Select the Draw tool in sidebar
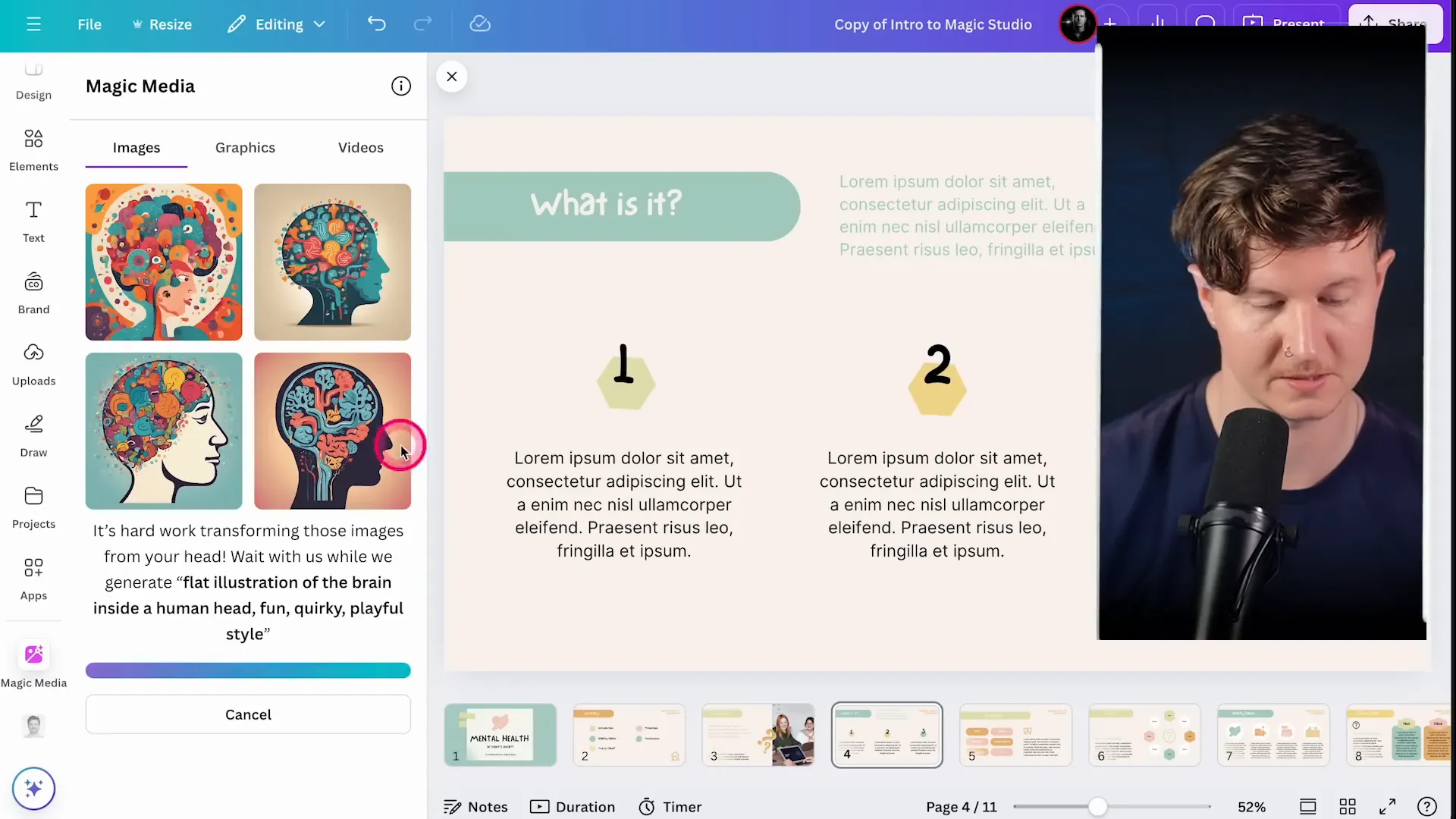The height and width of the screenshot is (819, 1456). [33, 436]
